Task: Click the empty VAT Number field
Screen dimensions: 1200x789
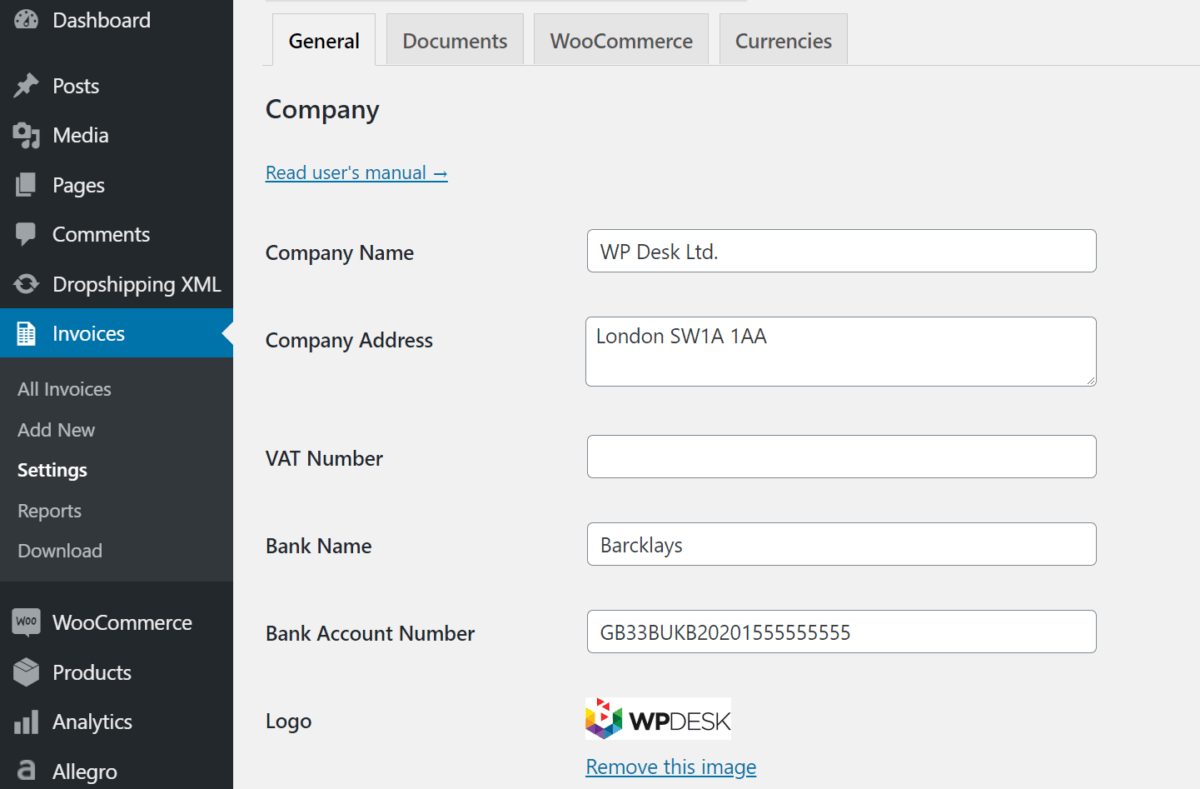Action: [x=840, y=457]
